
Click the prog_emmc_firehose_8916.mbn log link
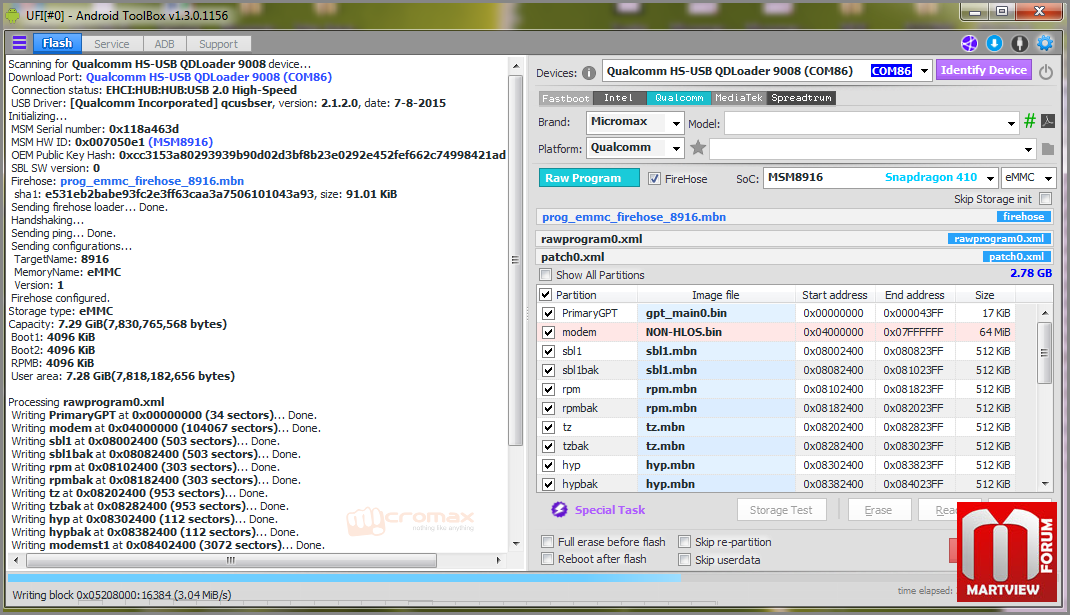click(x=152, y=181)
